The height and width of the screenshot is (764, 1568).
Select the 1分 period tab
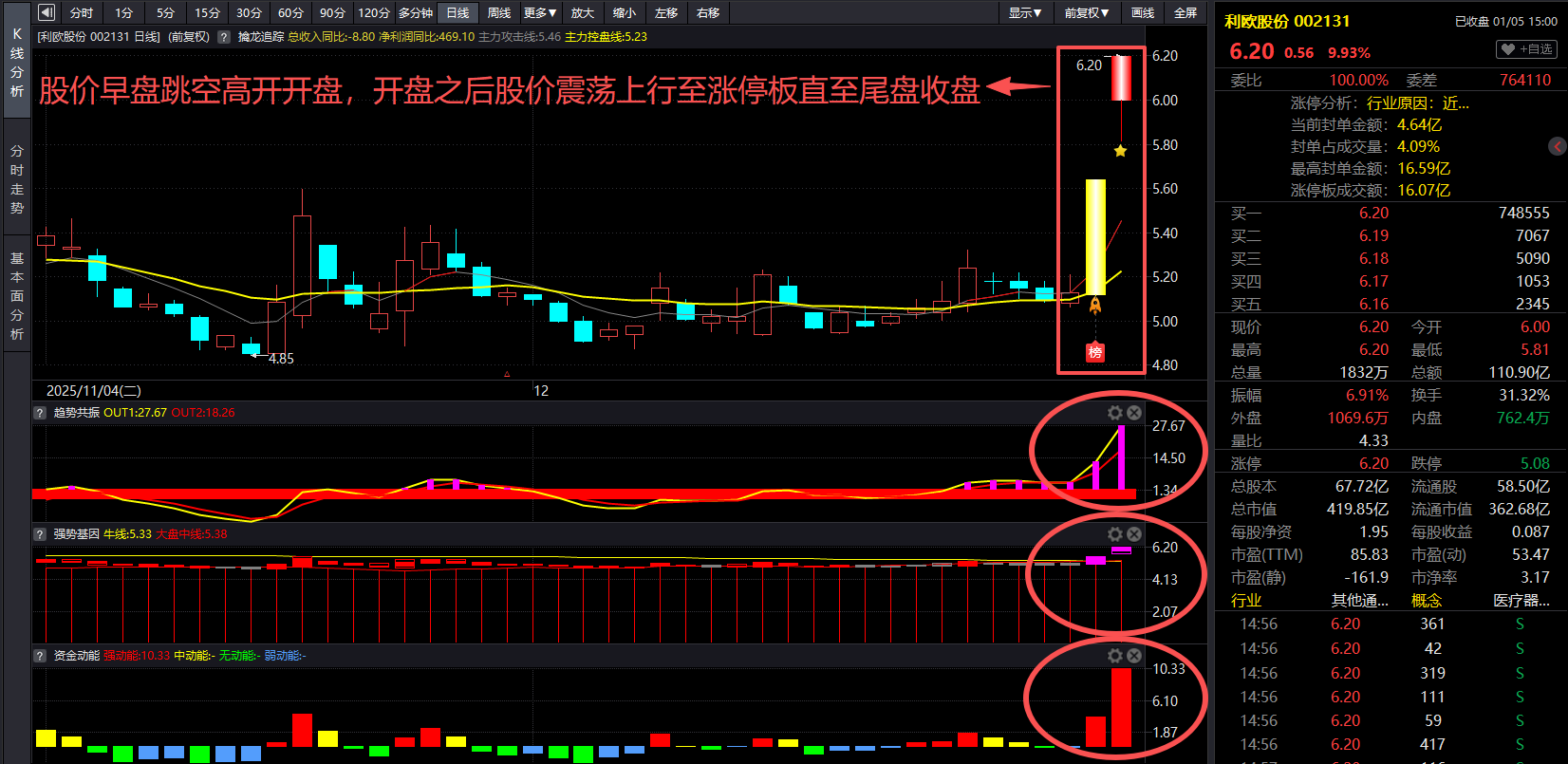tap(123, 12)
